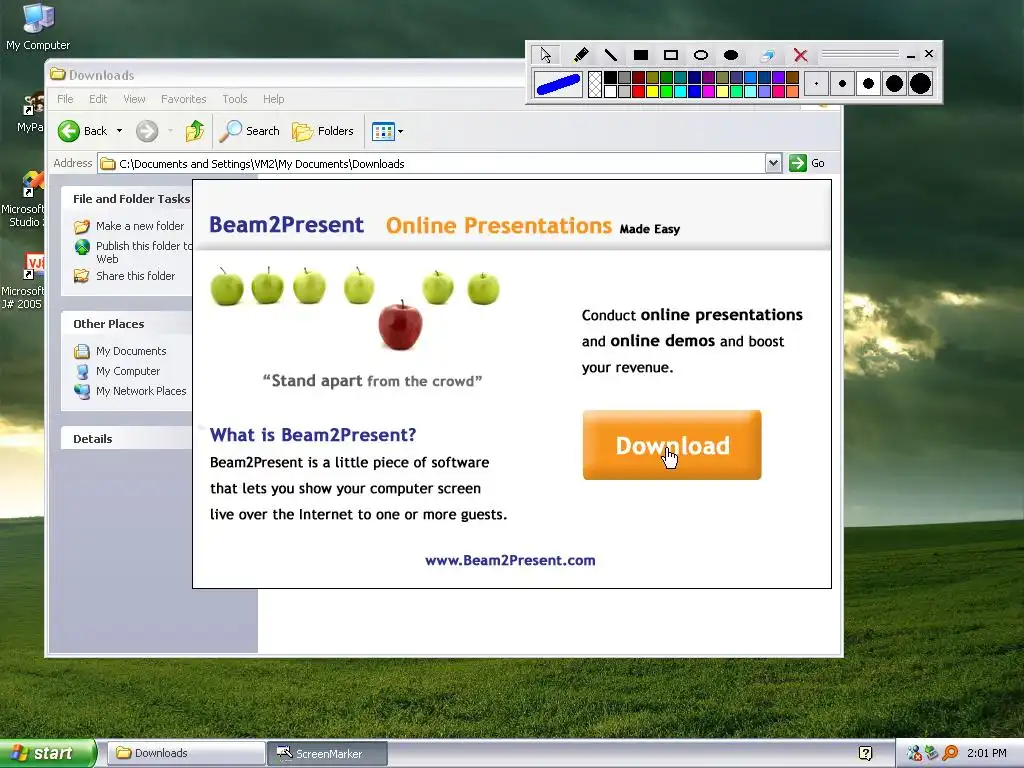Pick the bright red color swatch

point(639,91)
